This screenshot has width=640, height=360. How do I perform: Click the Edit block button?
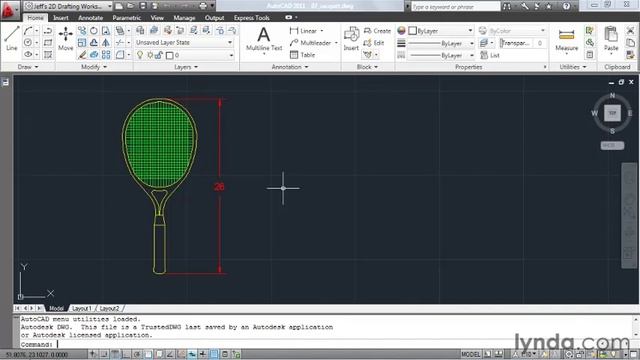(x=374, y=42)
